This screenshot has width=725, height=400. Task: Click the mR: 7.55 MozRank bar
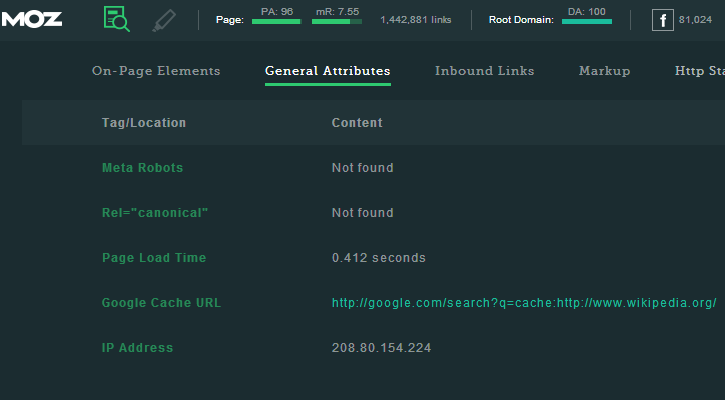(x=337, y=21)
